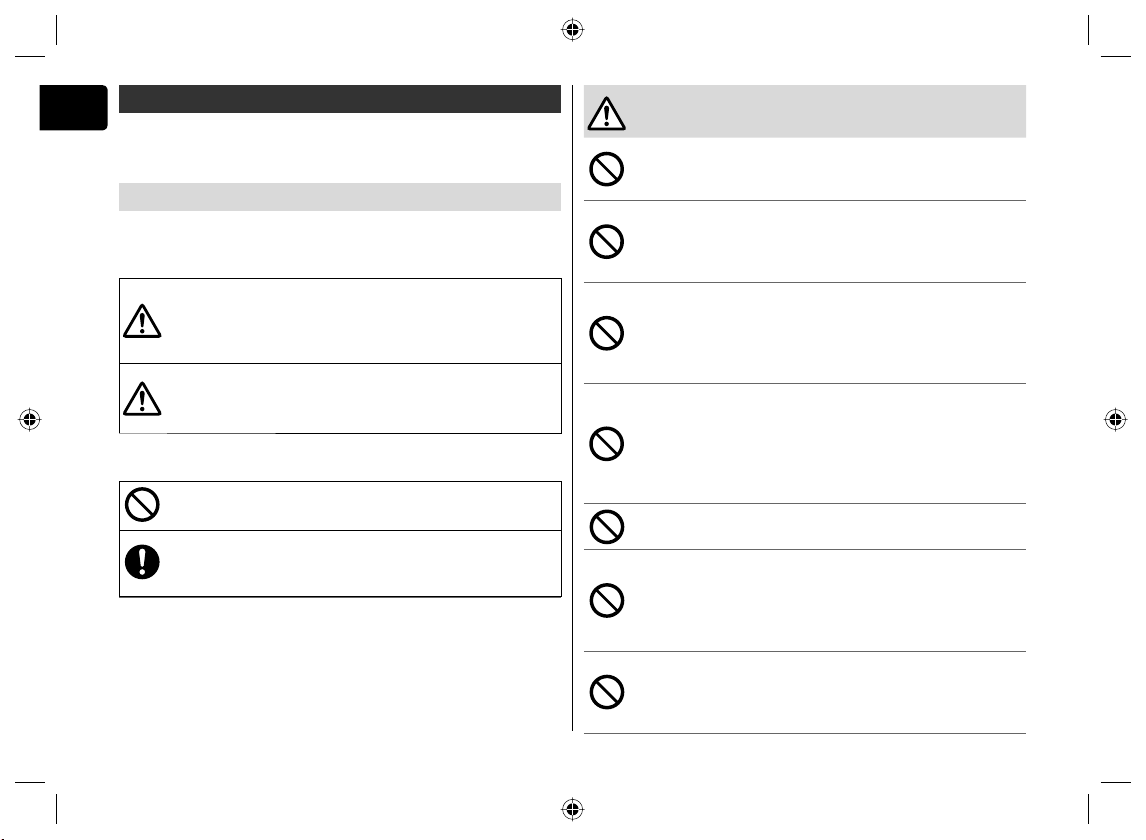Image resolution: width=1146 pixels, height=840 pixels.
Task: Click the black language tab at the top-left corner
Action: tap(73, 107)
